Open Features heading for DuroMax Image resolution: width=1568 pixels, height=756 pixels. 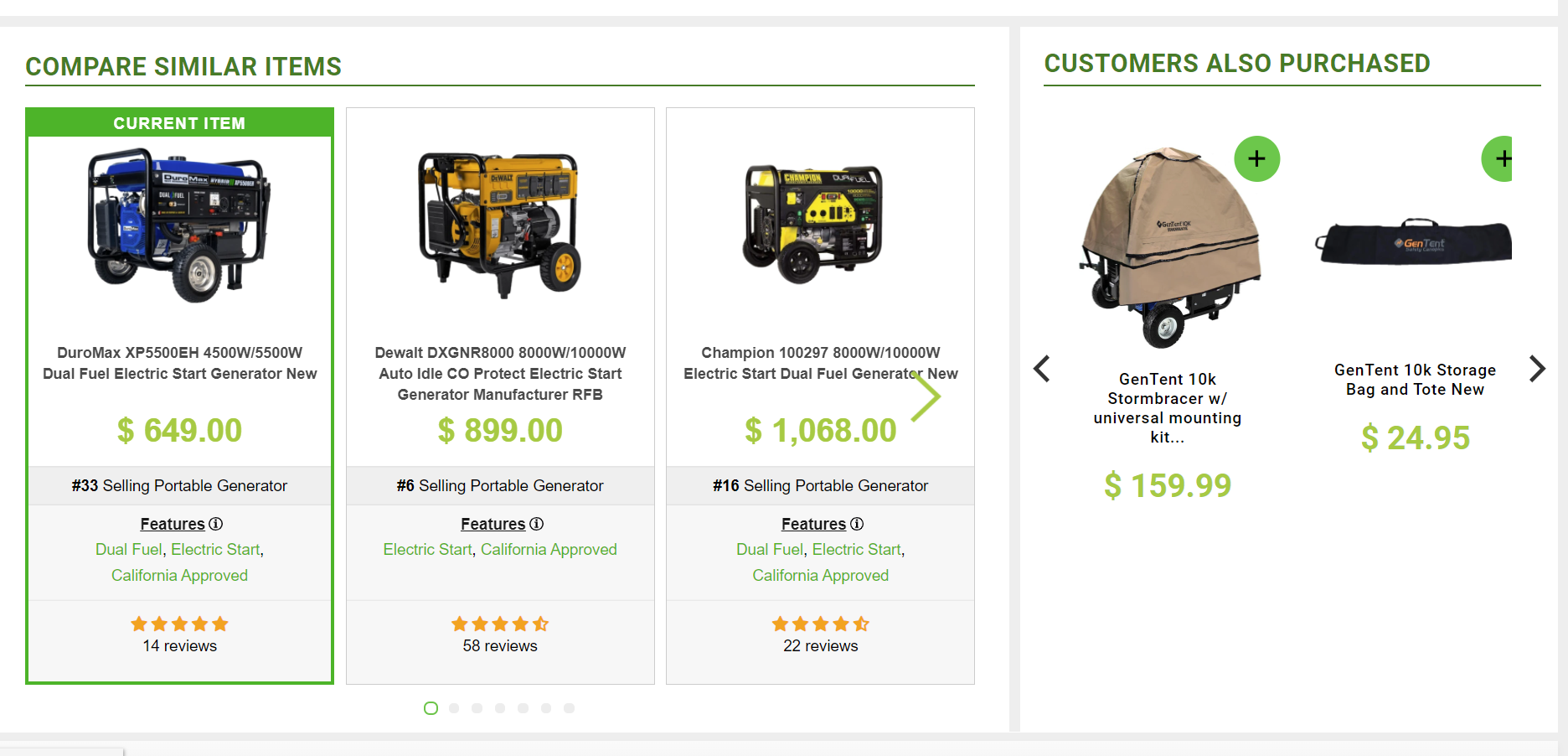tap(173, 524)
